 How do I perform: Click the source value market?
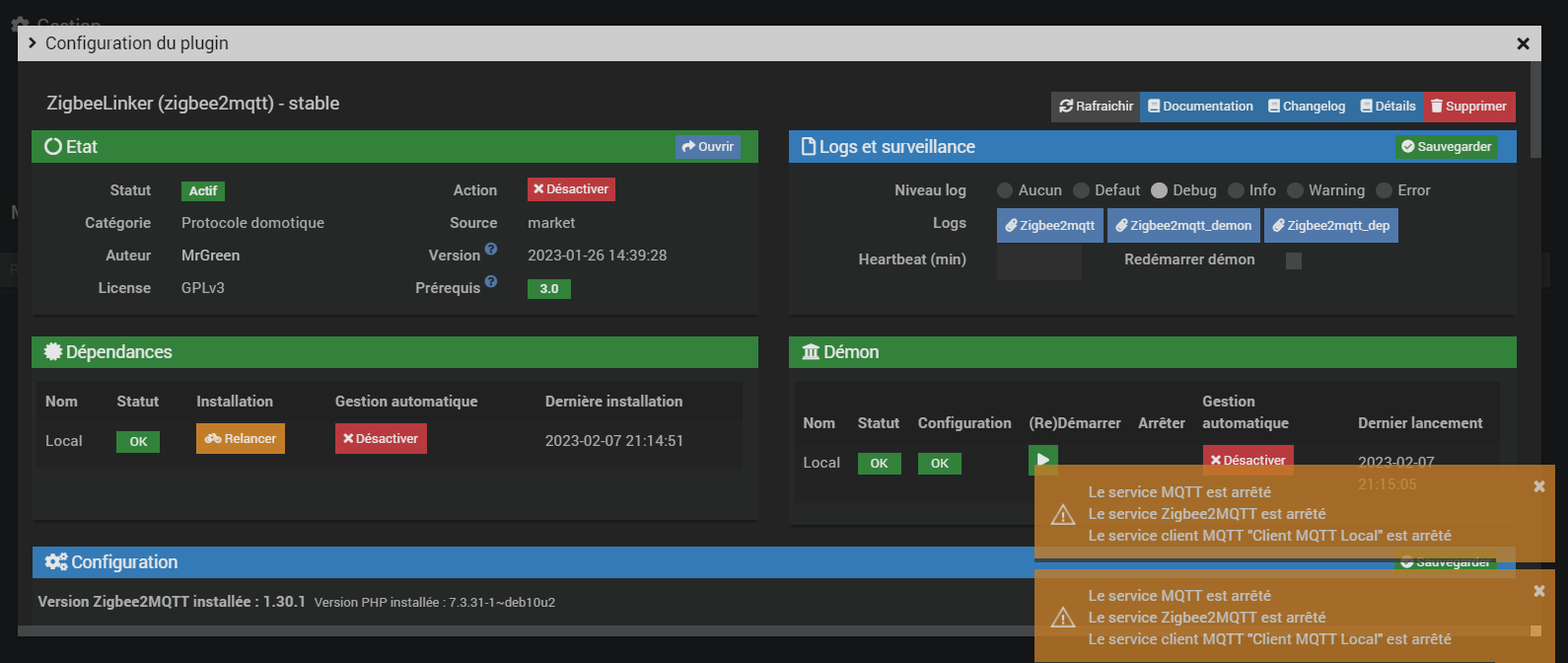click(551, 223)
